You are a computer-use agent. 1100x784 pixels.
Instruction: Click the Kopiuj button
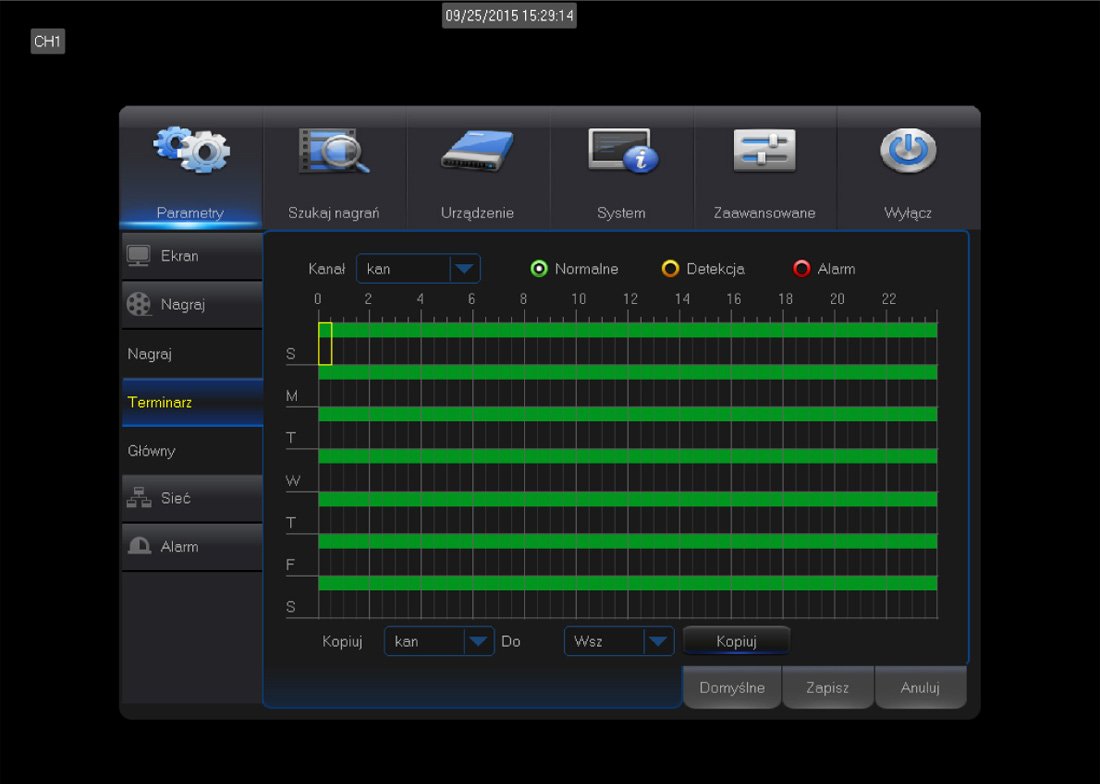coord(737,641)
